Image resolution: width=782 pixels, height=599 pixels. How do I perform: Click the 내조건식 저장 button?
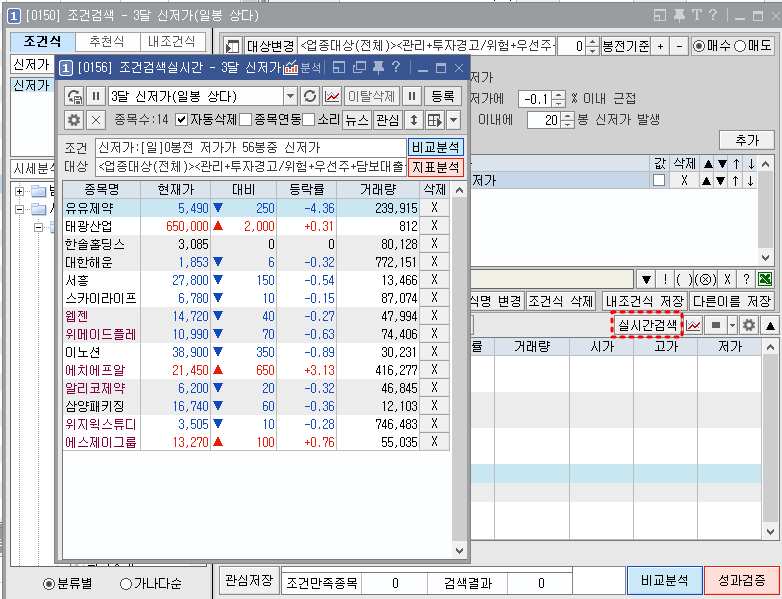[644, 301]
